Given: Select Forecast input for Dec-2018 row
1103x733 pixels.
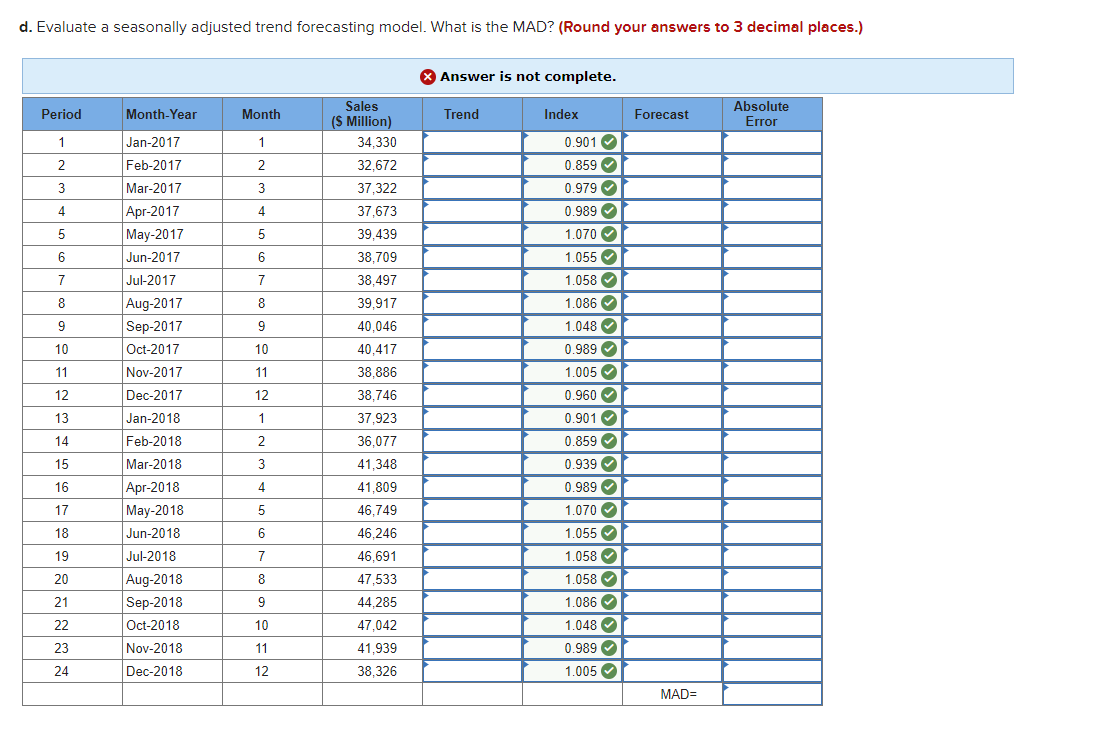Looking at the screenshot, I should click(672, 671).
